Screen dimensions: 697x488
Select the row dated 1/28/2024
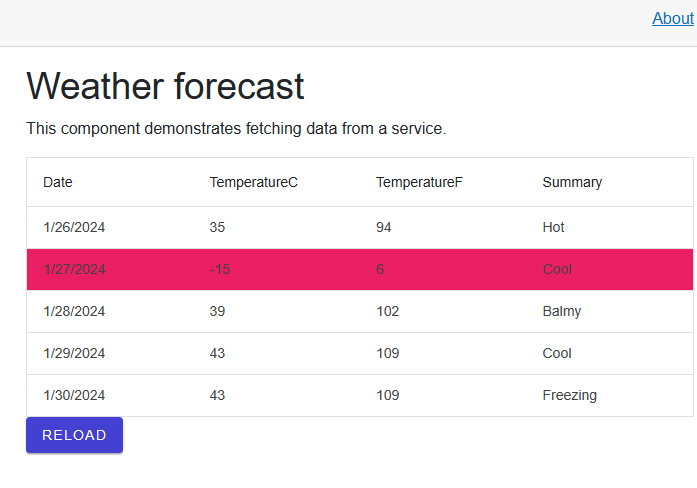360,311
